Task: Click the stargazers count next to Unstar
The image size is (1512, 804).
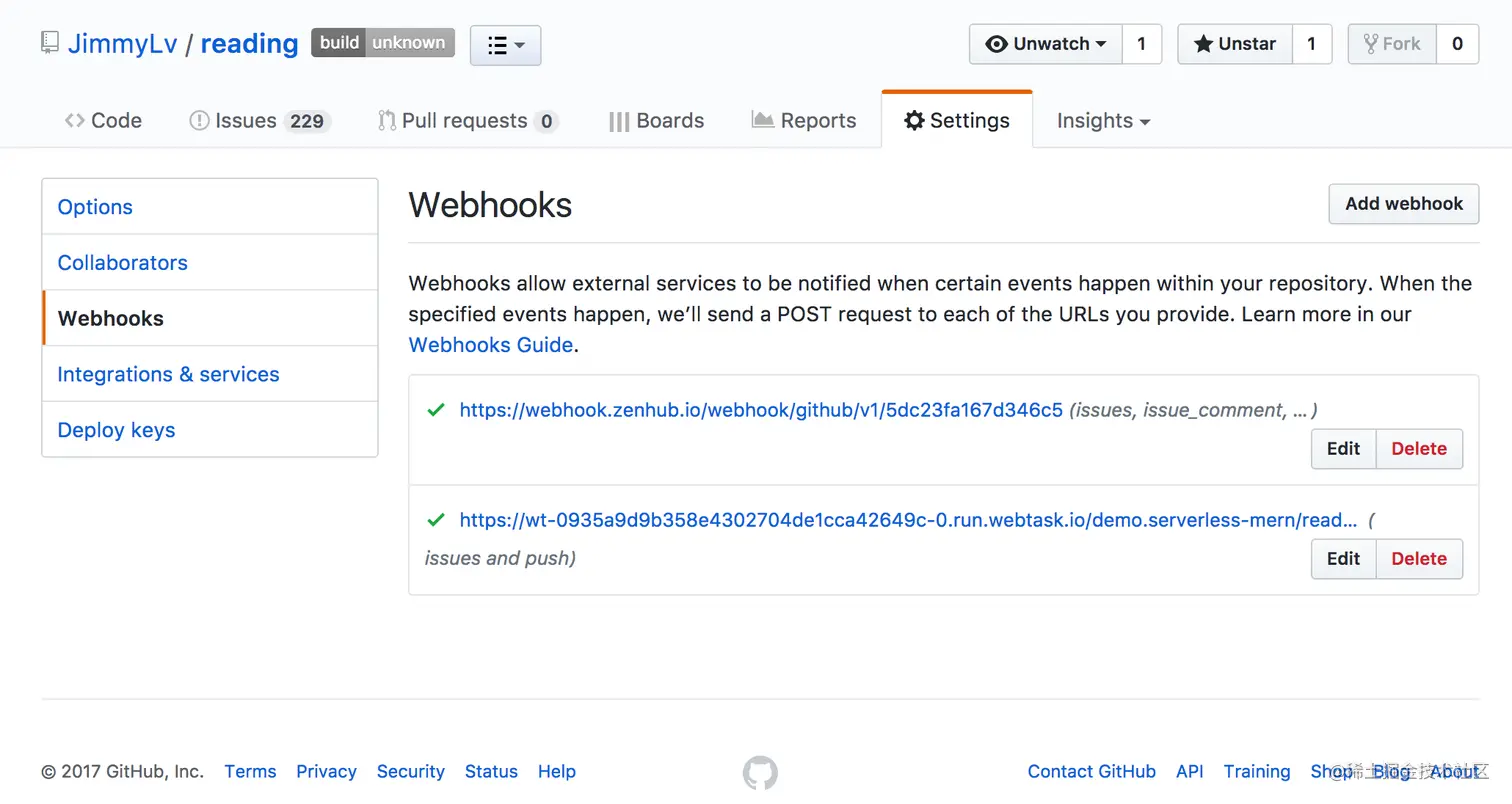Action: click(1312, 44)
